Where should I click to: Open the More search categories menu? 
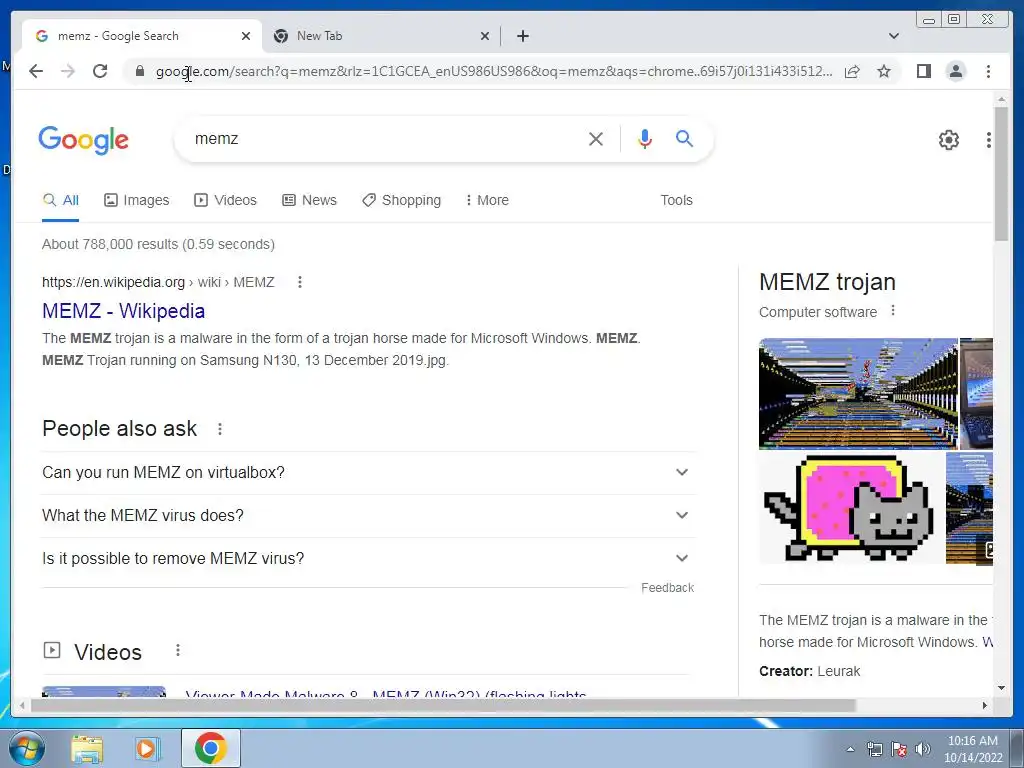[x=487, y=200]
